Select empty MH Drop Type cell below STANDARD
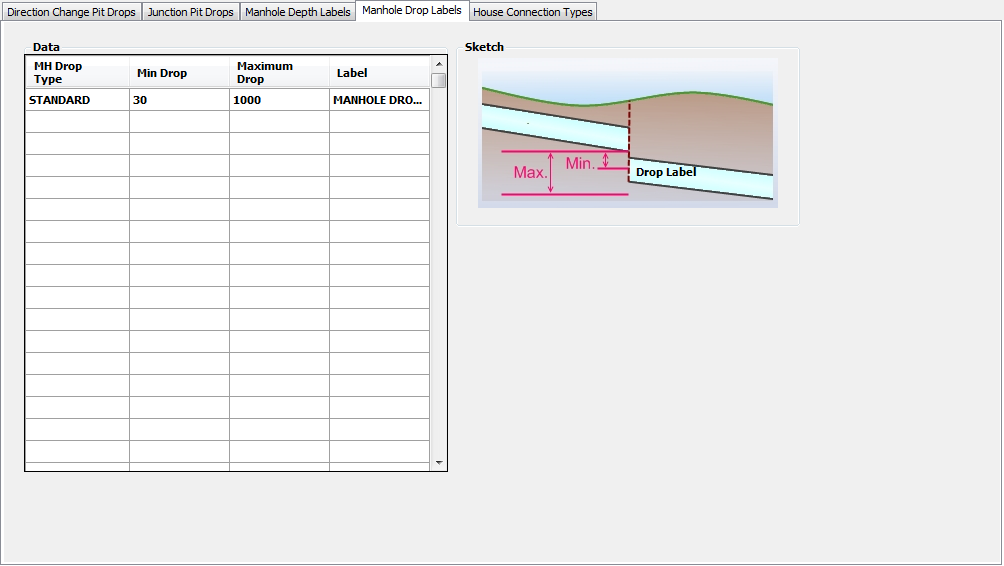 [77, 122]
